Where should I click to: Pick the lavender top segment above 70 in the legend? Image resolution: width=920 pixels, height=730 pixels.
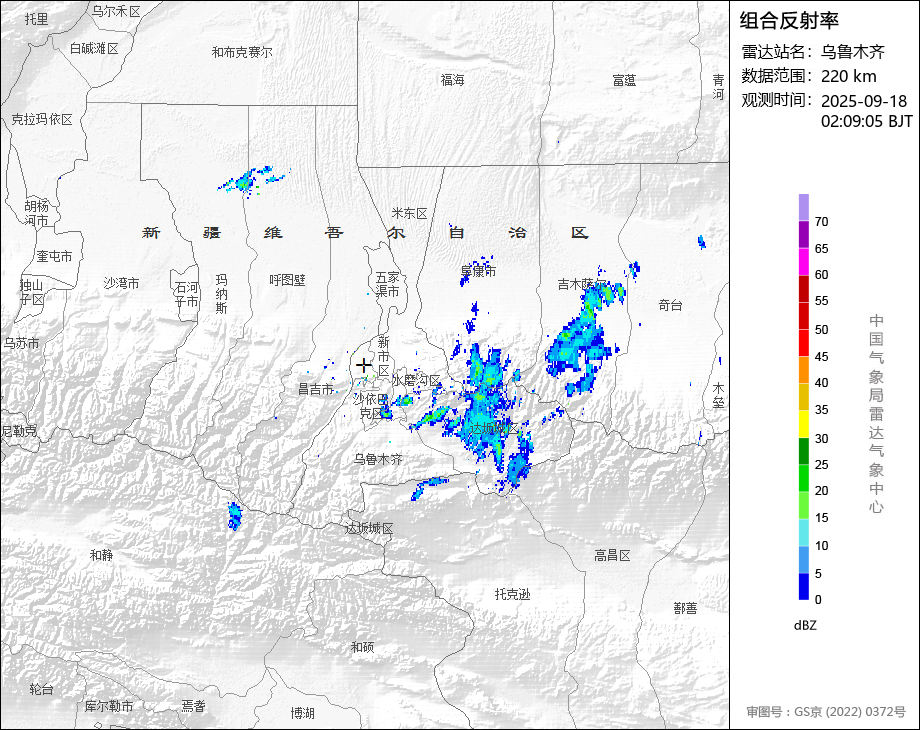[804, 207]
